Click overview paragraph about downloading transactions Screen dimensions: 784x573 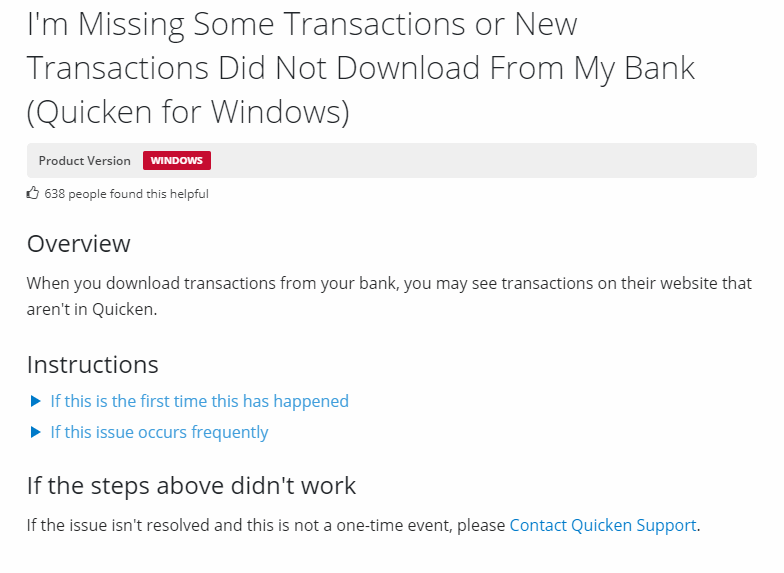point(389,283)
